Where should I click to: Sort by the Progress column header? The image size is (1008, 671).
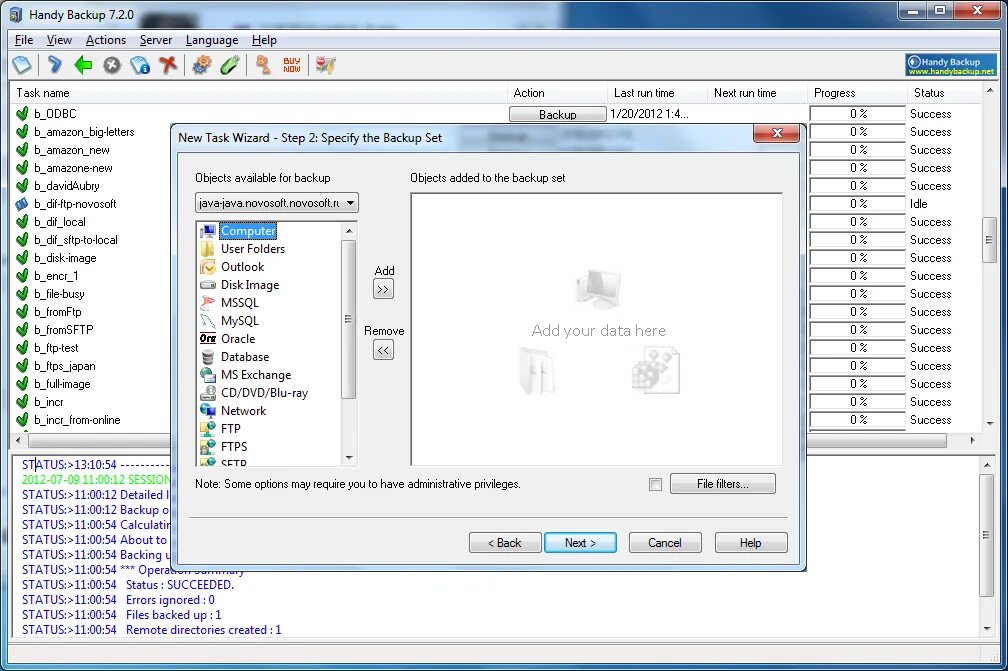click(856, 93)
